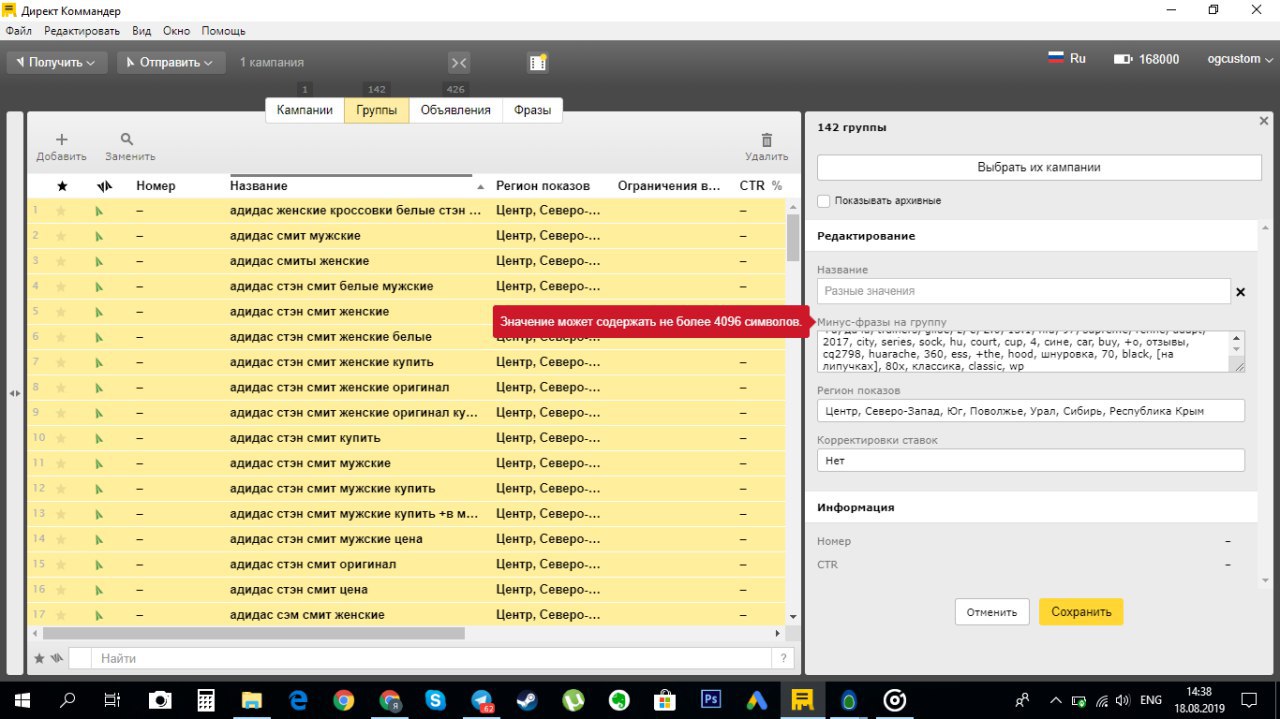Screen dimensions: 1280x719
Task: Click the collapse panels arrows icon in top toolbar
Action: pyautogui.click(x=458, y=62)
